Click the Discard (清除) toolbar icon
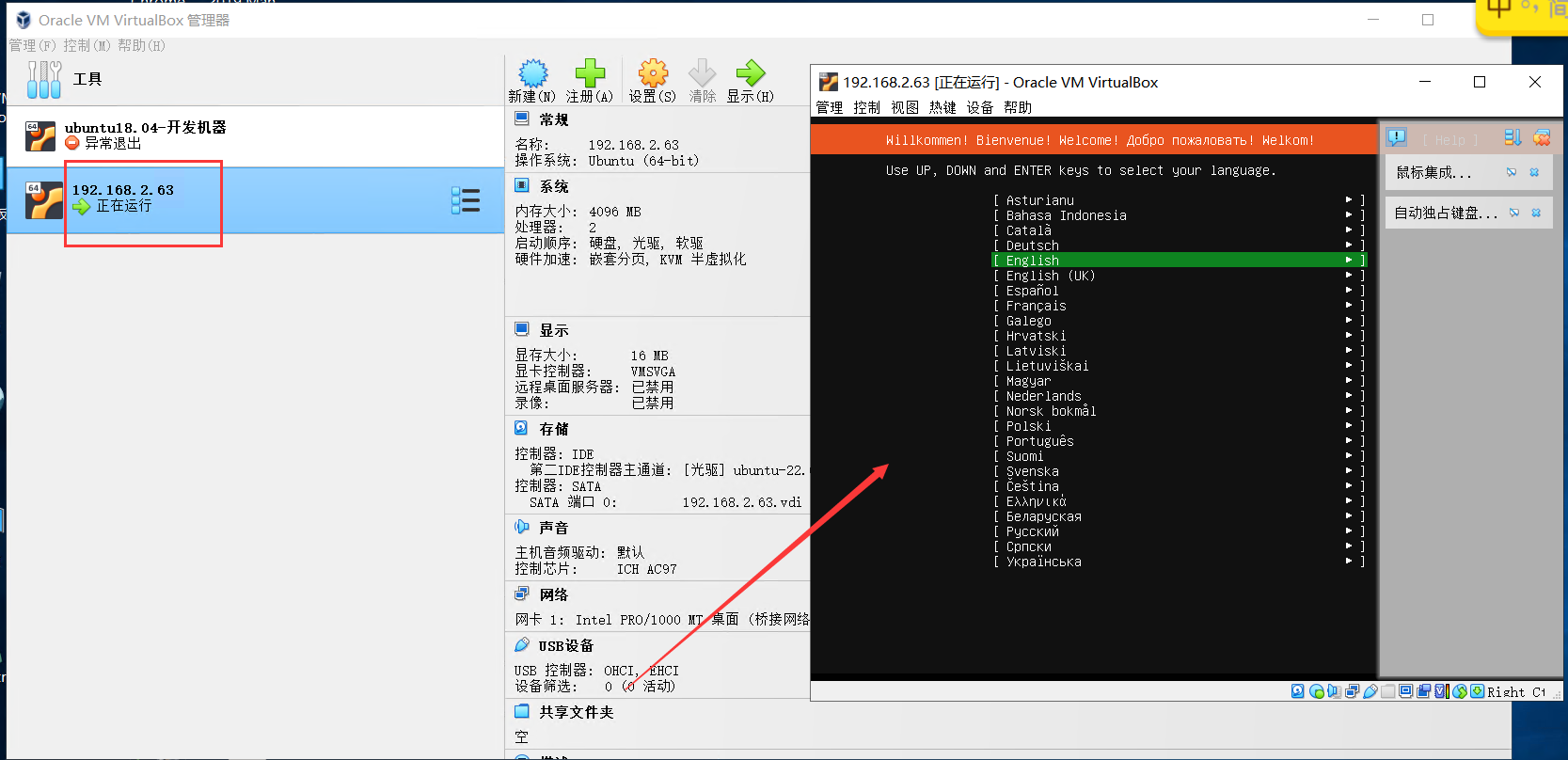The image size is (1568, 760). coord(702,72)
